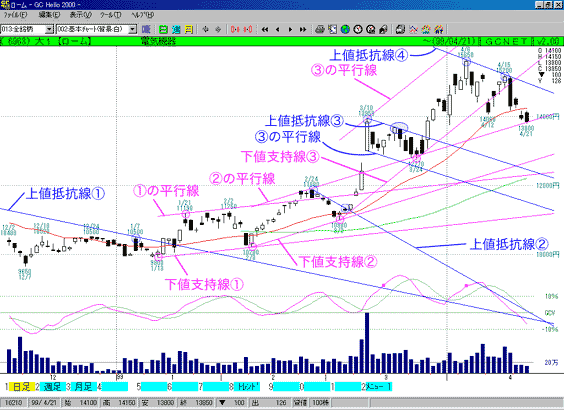The height and width of the screenshot is (410, 564).
Task: Click the clock icon in toolbar
Action: 358,29
